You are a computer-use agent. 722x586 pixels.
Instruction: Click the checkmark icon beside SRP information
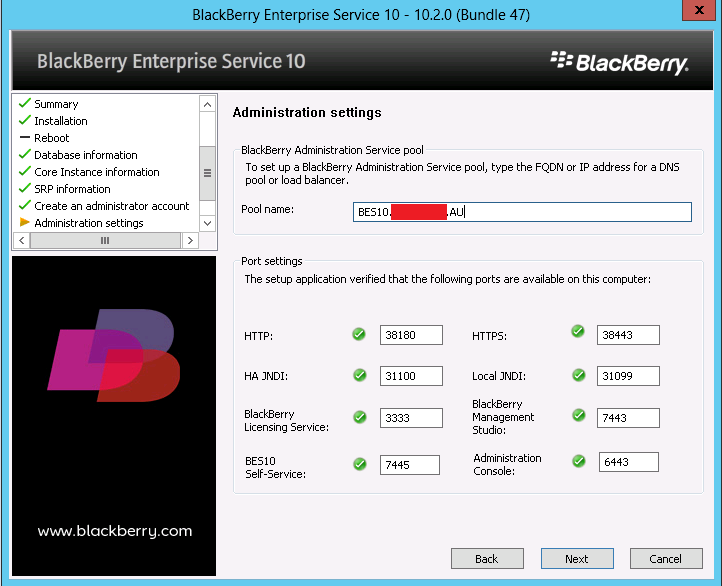25,188
